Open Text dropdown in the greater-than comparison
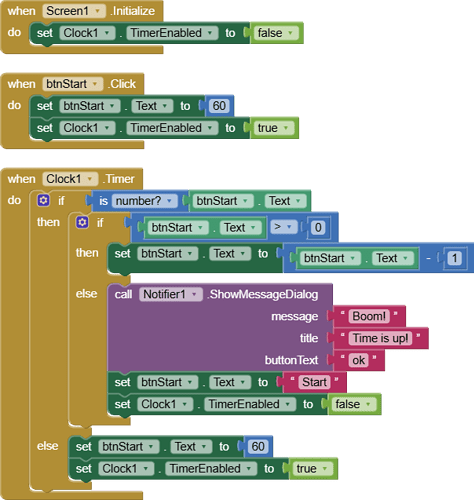 pos(240,228)
